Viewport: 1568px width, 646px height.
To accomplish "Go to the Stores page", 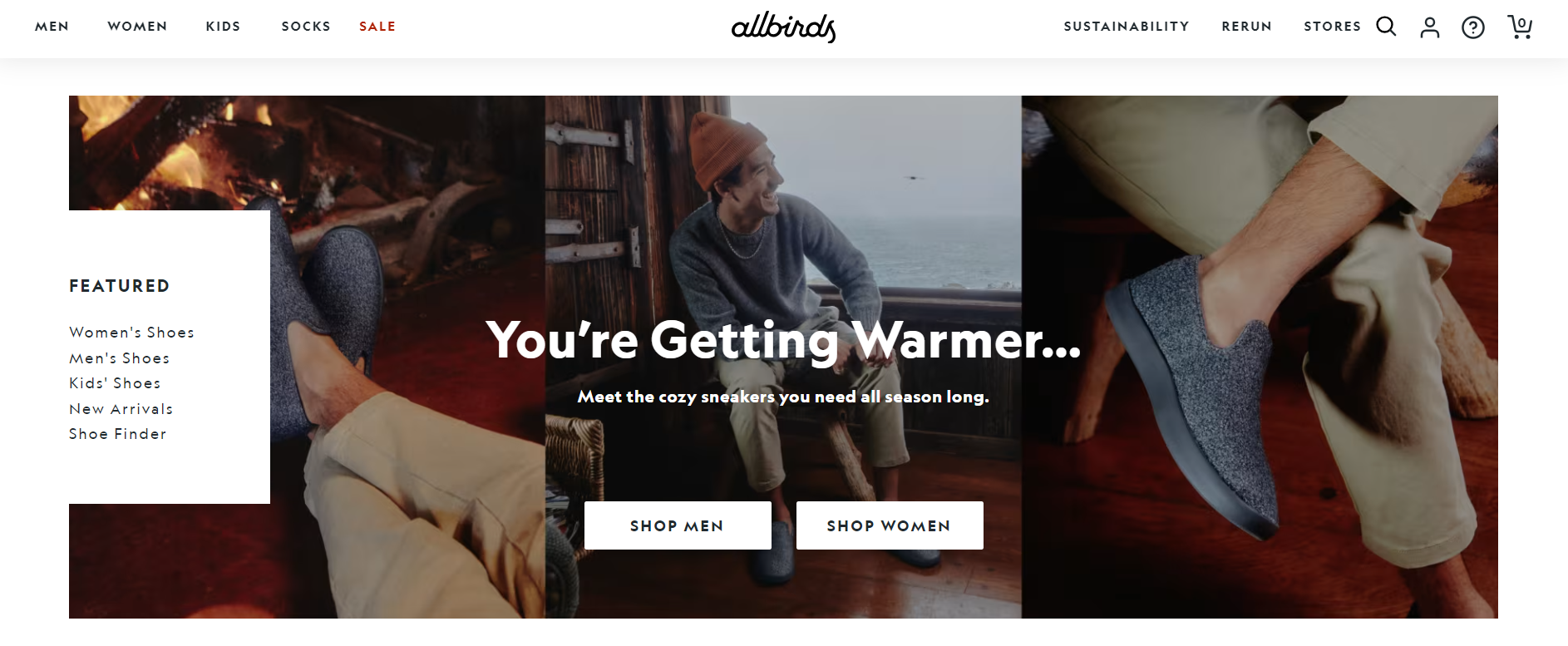I will coord(1332,27).
